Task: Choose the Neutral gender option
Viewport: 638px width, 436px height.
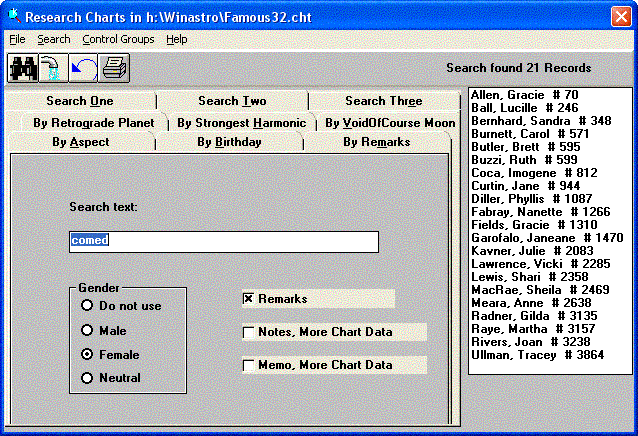Action: pos(88,378)
